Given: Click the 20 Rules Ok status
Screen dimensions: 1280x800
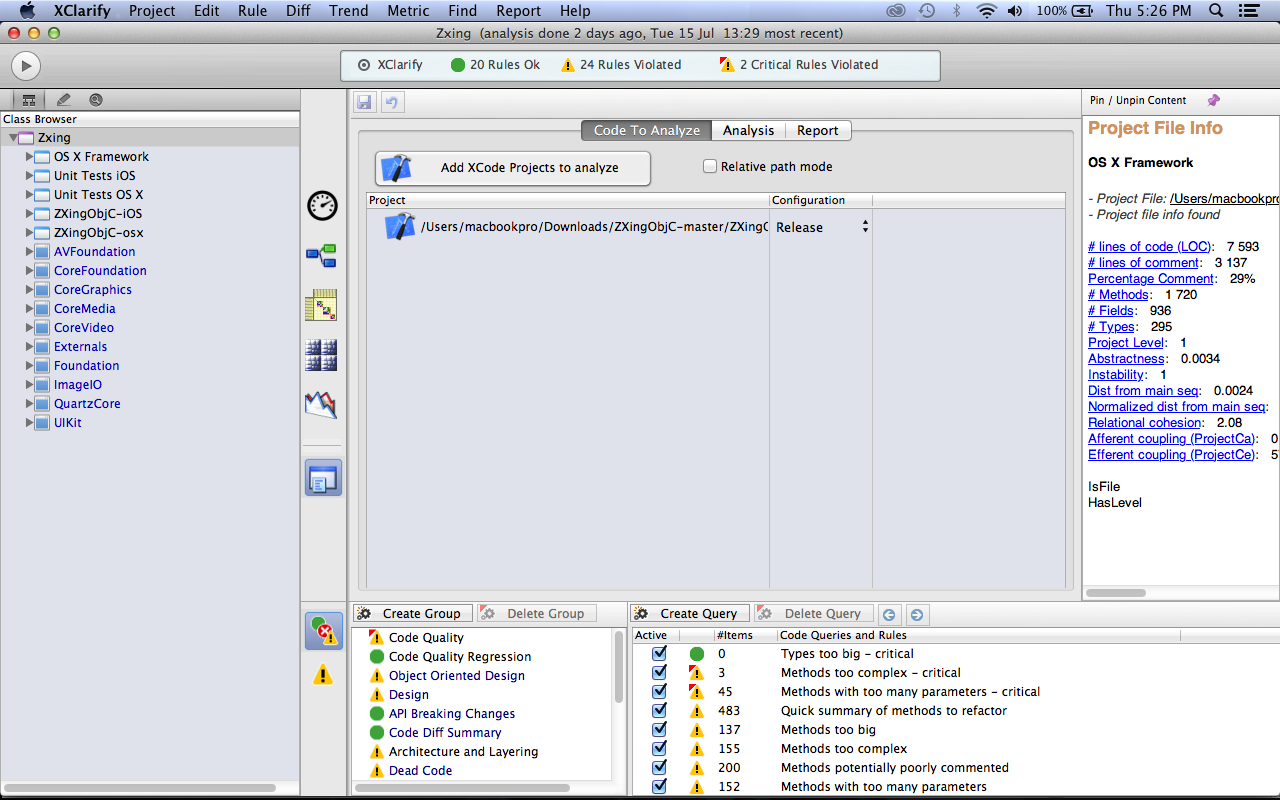Looking at the screenshot, I should pos(495,65).
